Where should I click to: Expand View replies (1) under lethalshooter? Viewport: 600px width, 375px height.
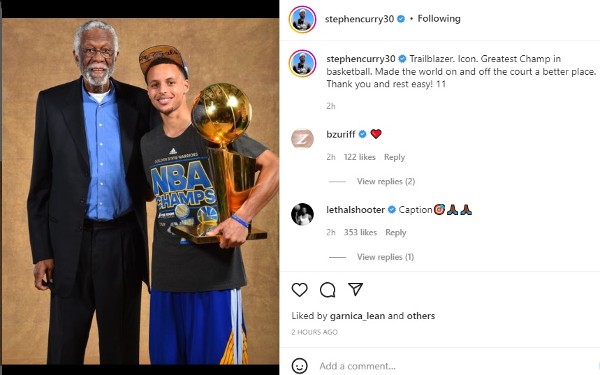(x=385, y=257)
